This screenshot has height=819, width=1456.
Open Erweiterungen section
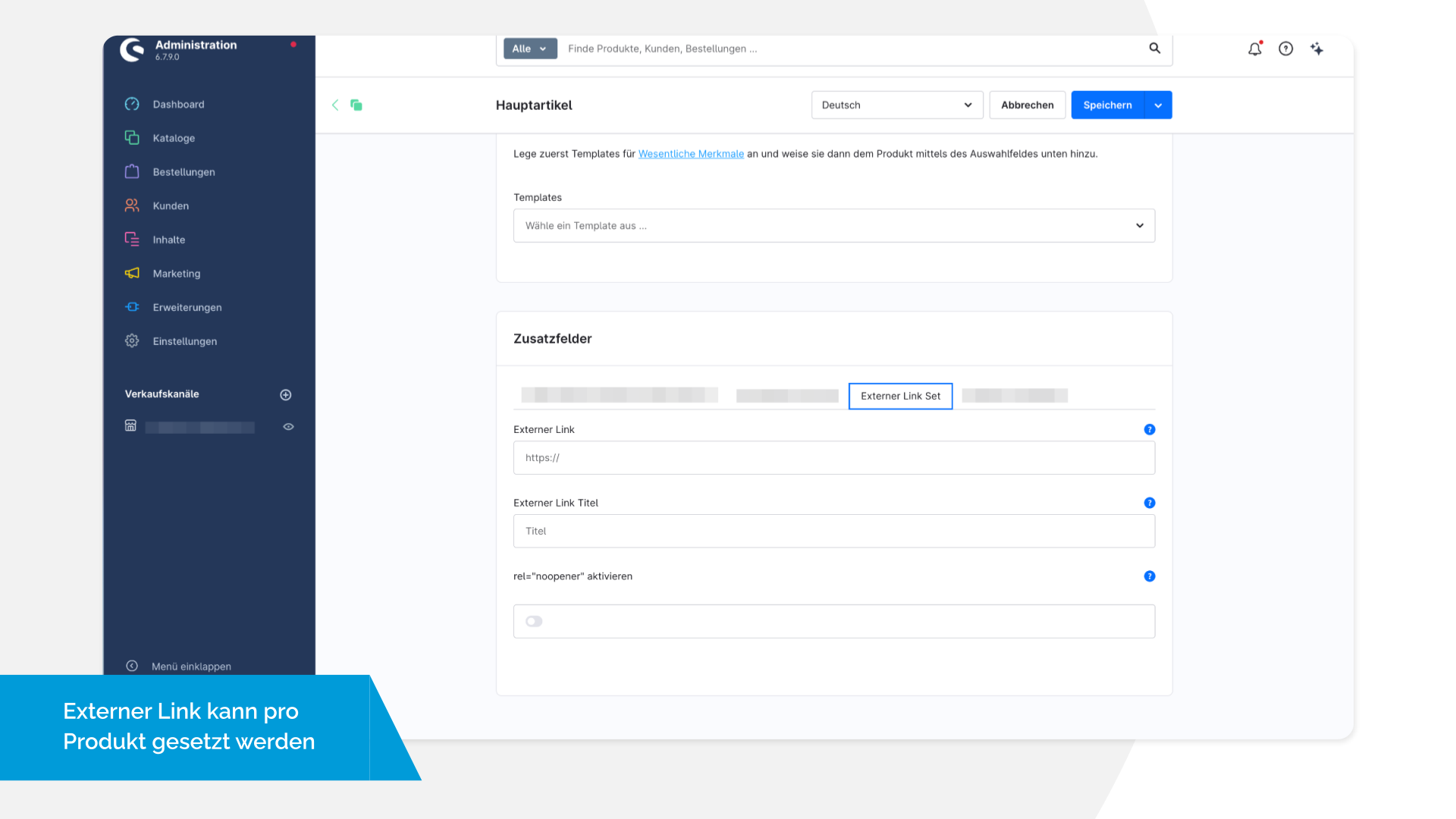point(187,307)
